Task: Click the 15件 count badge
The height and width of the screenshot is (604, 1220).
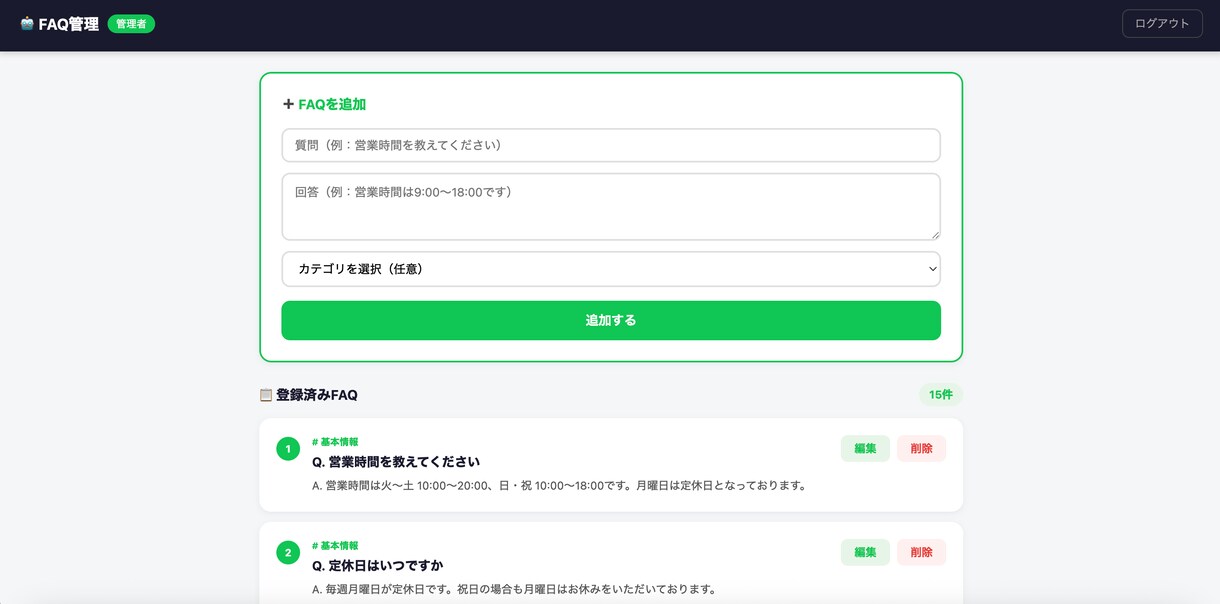Action: pos(941,395)
